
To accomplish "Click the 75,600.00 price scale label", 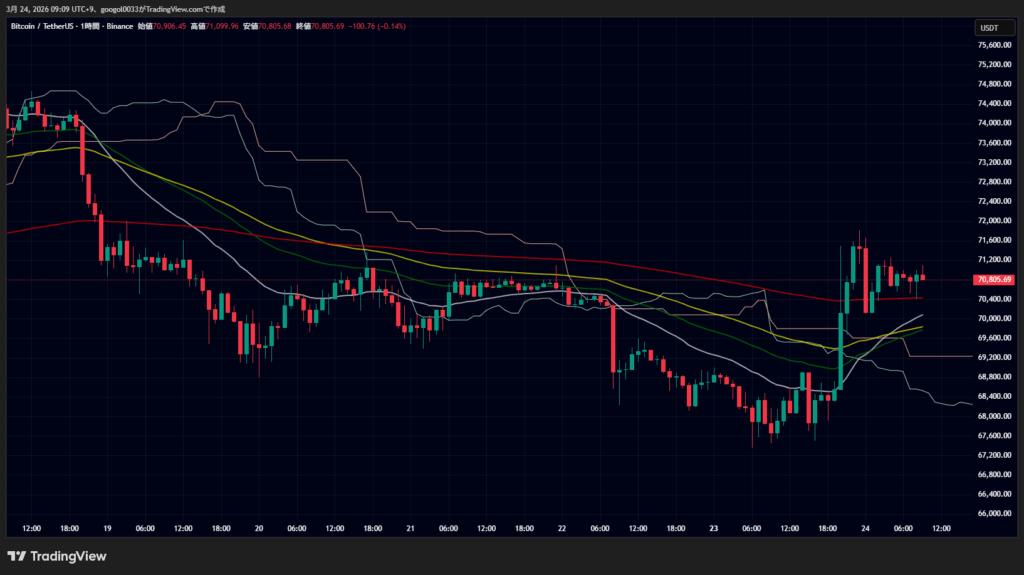I will click(x=995, y=45).
